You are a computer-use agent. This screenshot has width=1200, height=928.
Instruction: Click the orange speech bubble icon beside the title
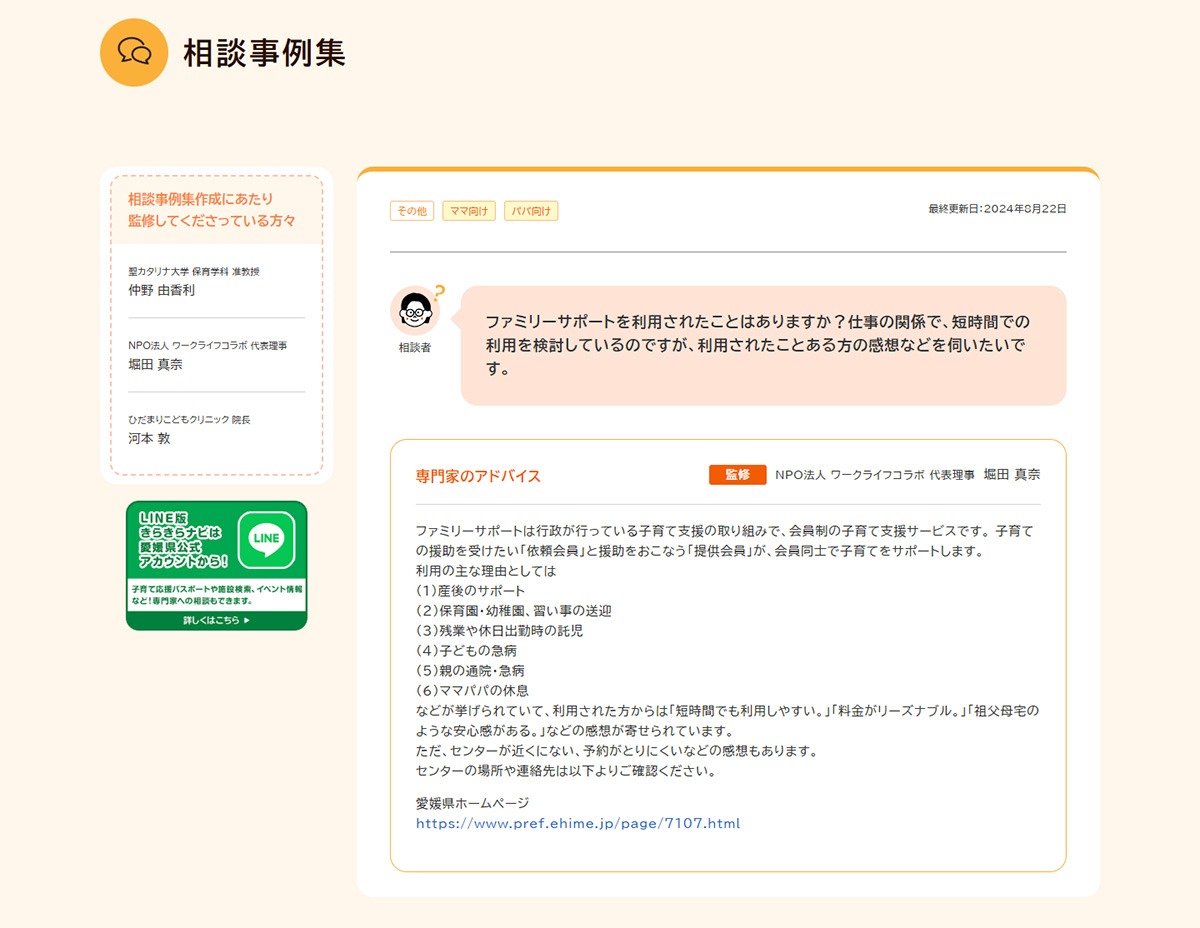[134, 52]
